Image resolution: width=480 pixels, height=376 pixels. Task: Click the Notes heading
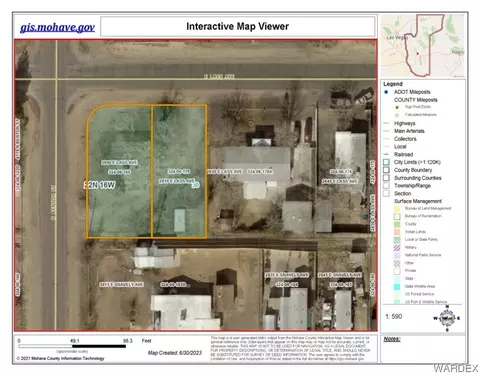point(392,339)
